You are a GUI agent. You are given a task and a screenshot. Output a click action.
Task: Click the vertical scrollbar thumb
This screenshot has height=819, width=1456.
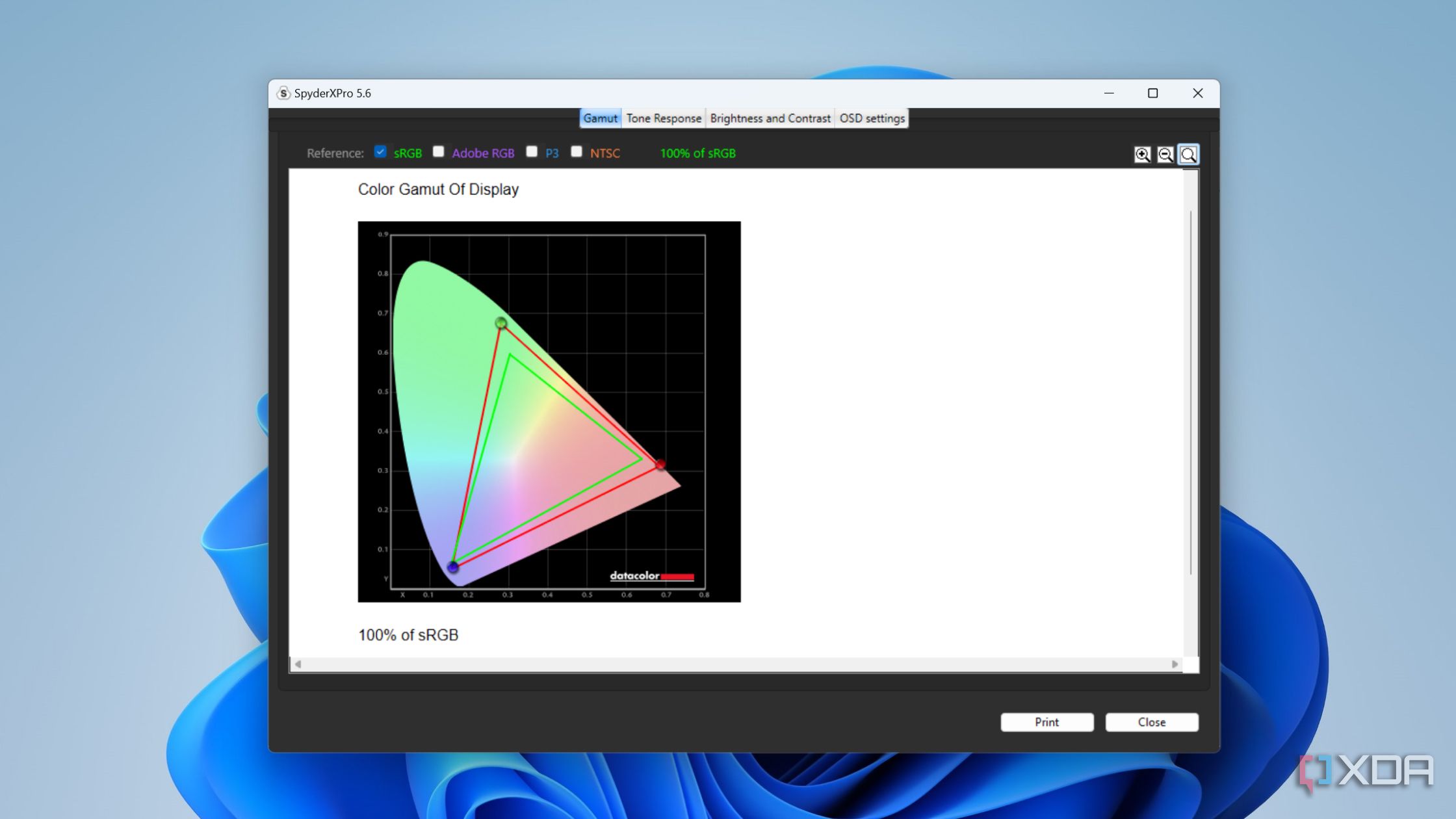[x=1191, y=393]
